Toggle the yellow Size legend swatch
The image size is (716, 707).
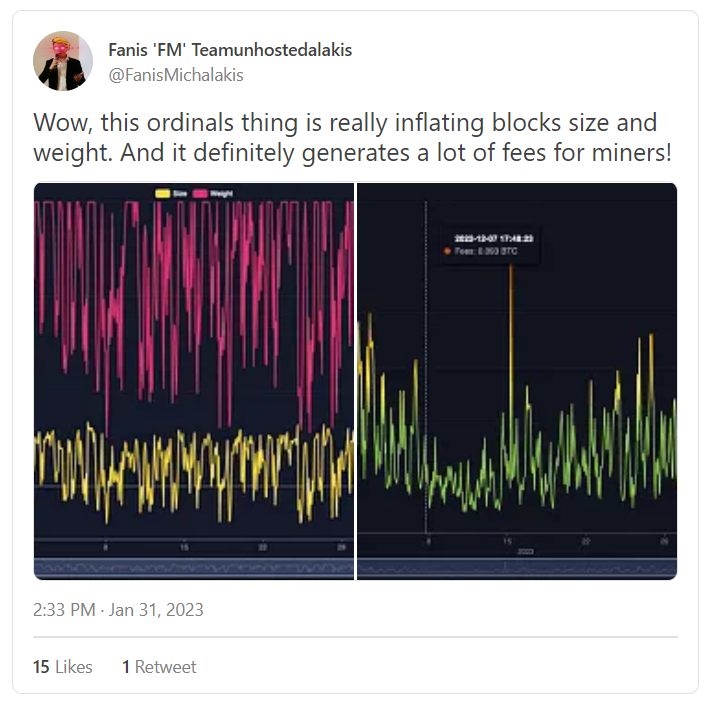163,194
